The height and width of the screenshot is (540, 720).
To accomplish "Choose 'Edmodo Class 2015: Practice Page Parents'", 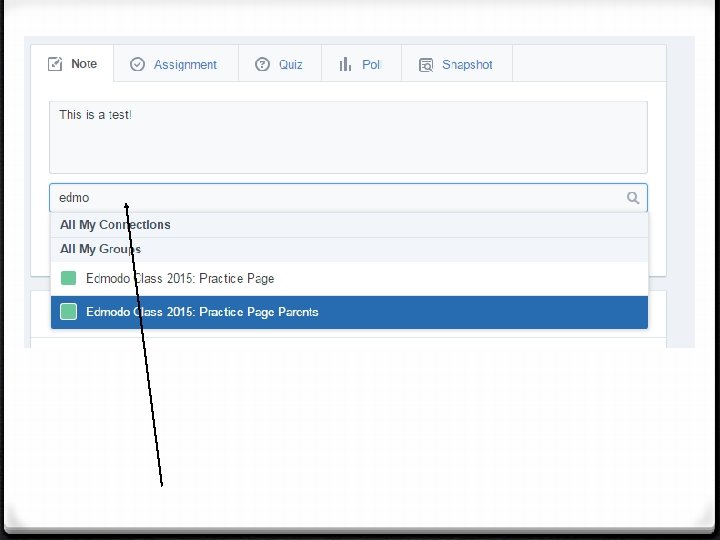I will coord(349,312).
